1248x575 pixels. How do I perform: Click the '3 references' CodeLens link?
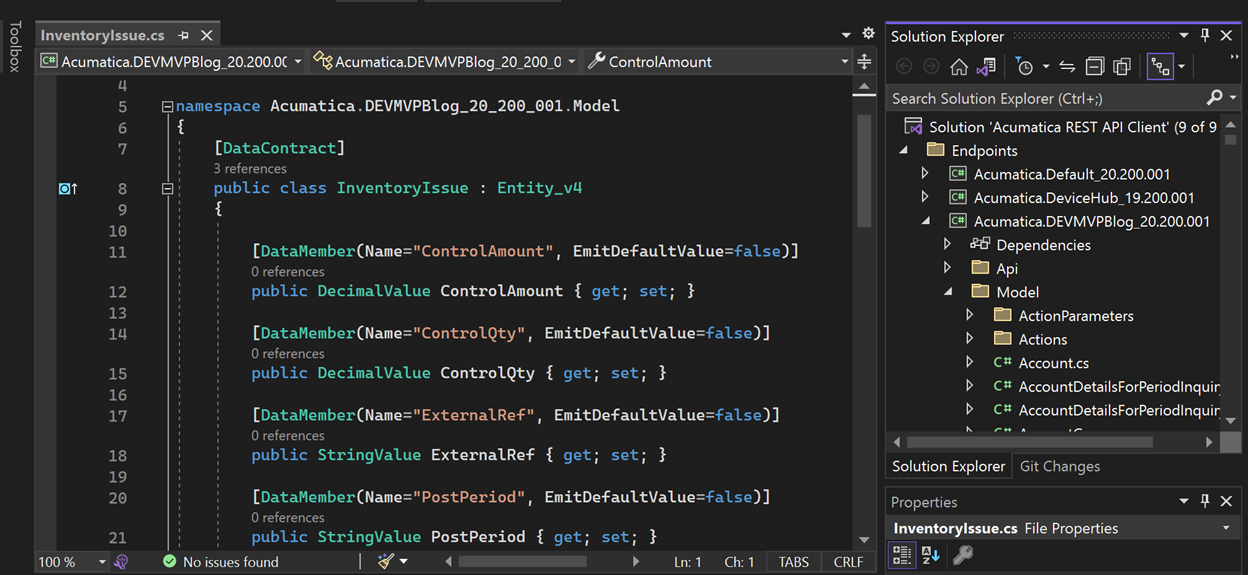[250, 169]
